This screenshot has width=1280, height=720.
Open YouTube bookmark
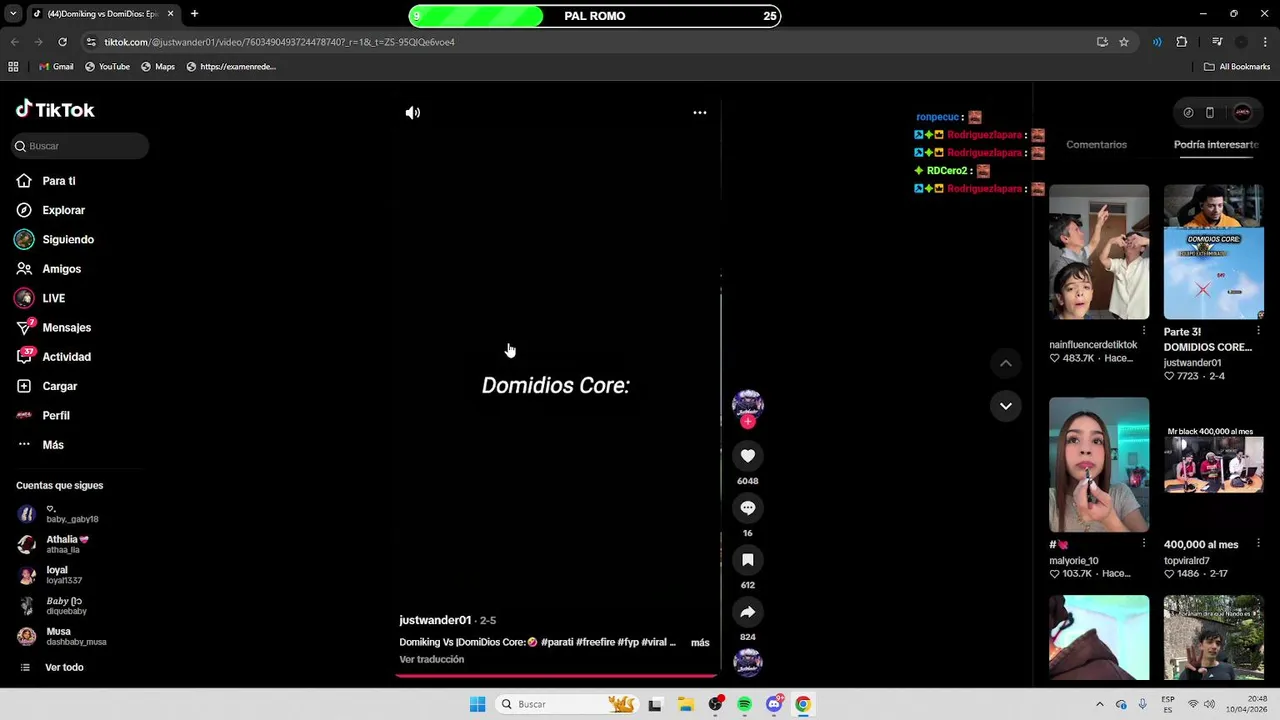[107, 67]
